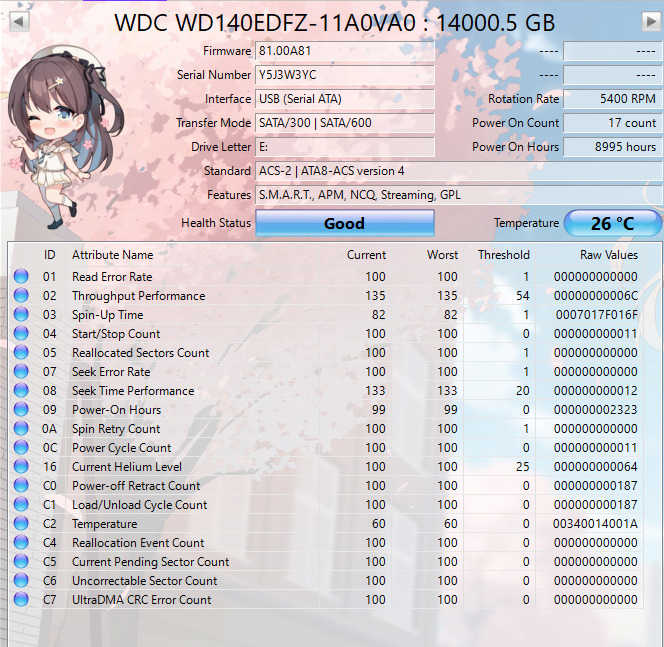
Task: Click the status orb for Reallocation Event Count
Action: click(21, 542)
